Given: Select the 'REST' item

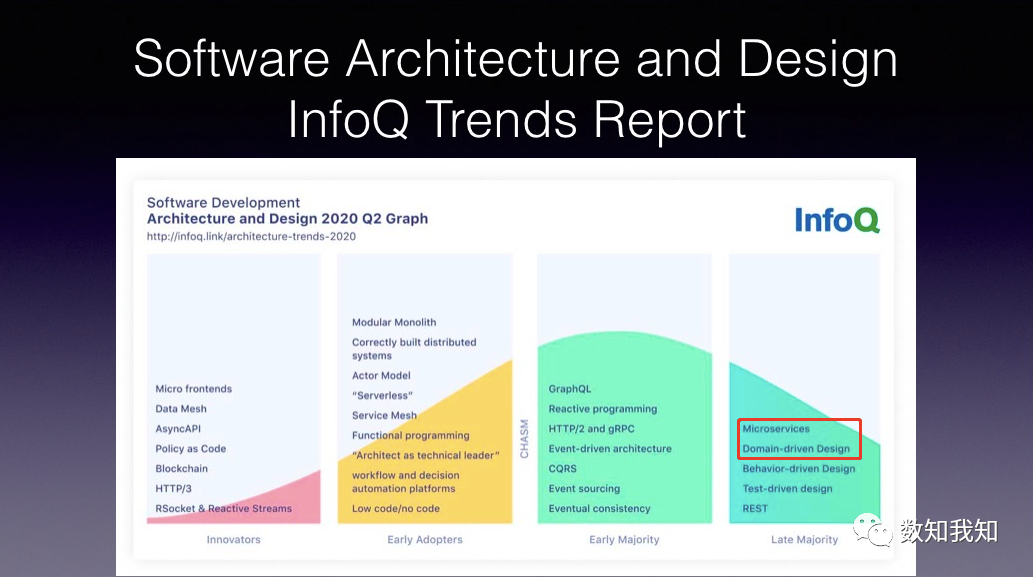Looking at the screenshot, I should [x=755, y=508].
